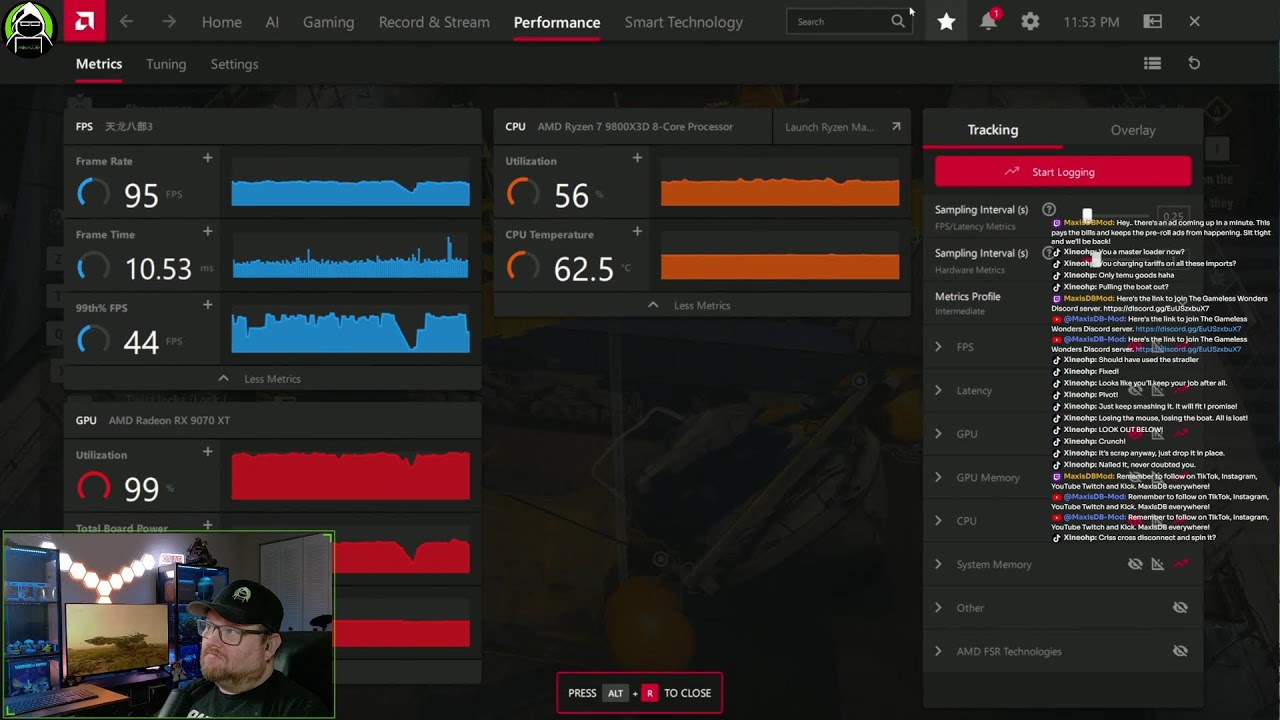Viewport: 1280px width, 720px height.
Task: Click the 62.5 °C temperature value
Action: click(585, 268)
